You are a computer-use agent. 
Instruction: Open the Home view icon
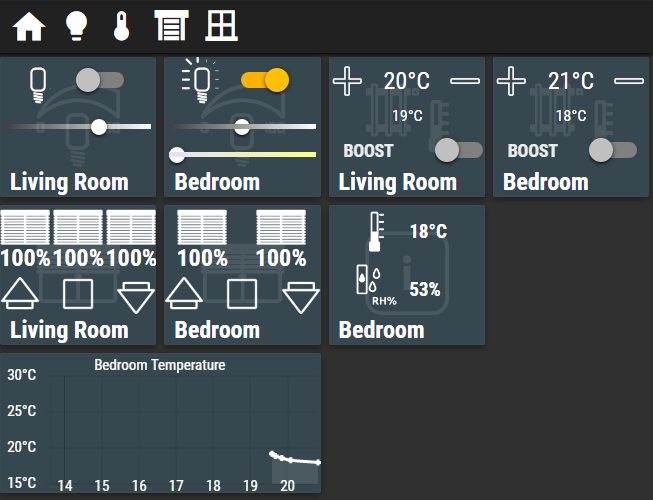[x=29, y=27]
